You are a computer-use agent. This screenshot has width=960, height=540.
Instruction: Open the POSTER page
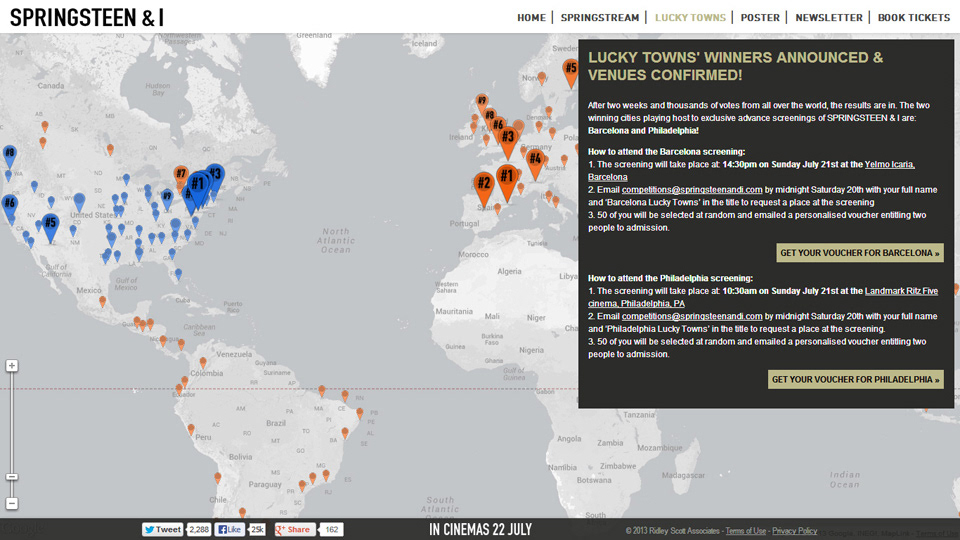[760, 18]
